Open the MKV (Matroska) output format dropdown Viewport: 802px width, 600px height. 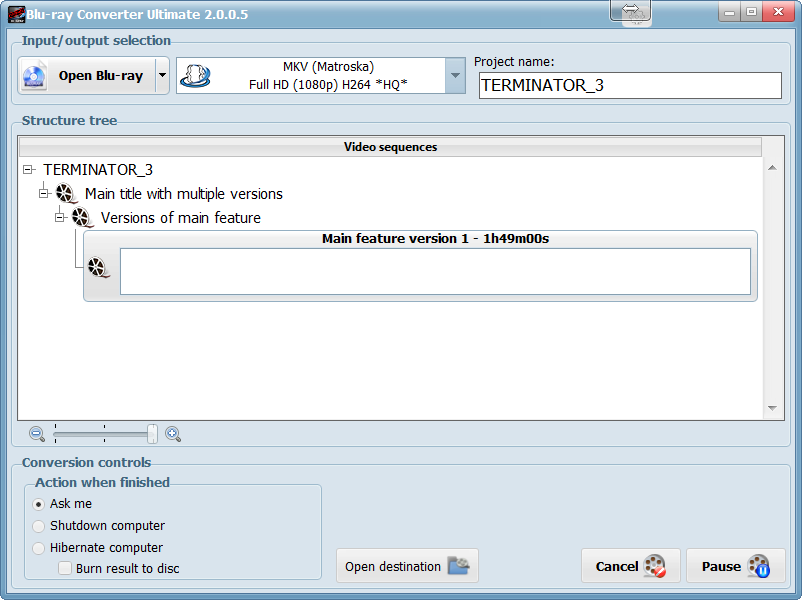[455, 76]
